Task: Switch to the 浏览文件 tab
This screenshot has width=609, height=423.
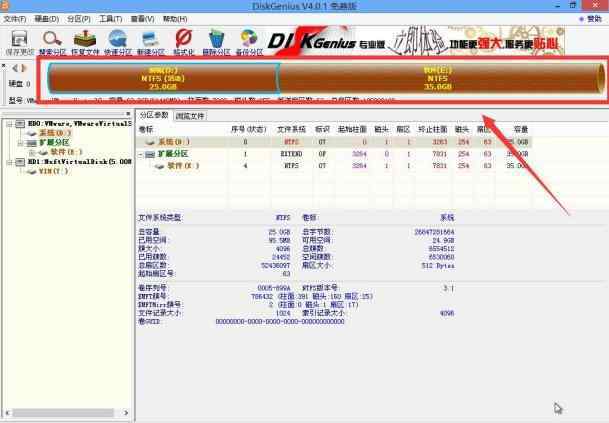Action: [x=190, y=116]
